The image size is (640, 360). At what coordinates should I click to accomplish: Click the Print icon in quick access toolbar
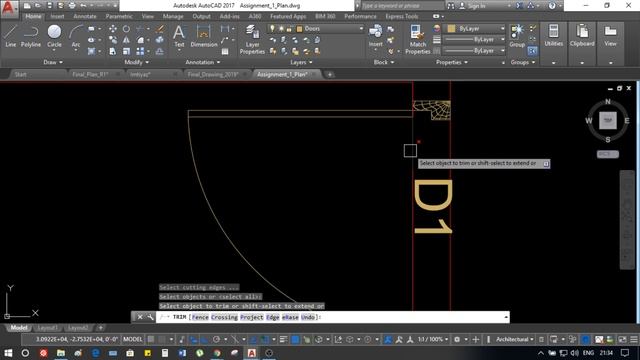click(72, 6)
